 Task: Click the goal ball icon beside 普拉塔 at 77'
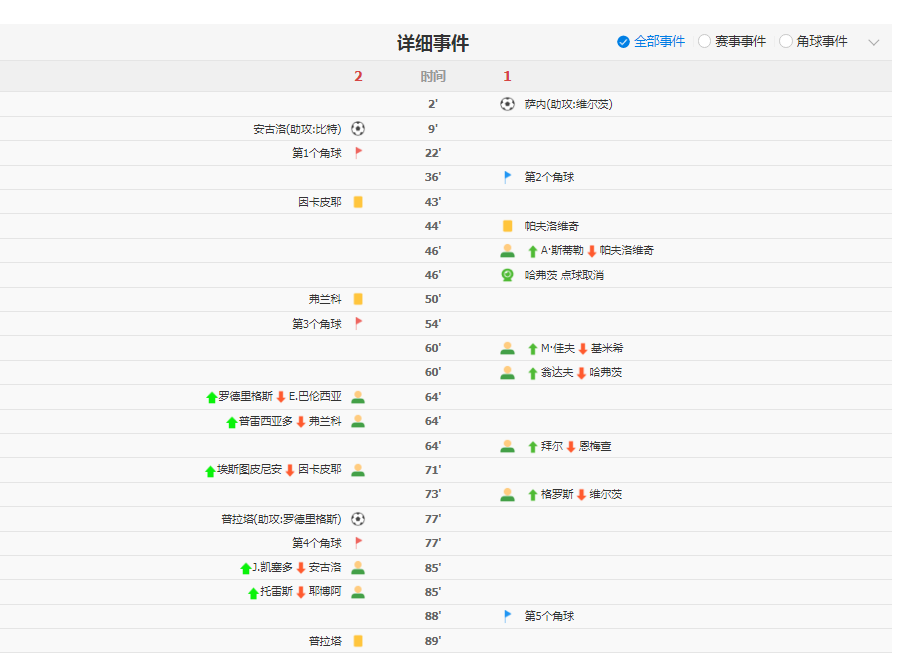(358, 519)
